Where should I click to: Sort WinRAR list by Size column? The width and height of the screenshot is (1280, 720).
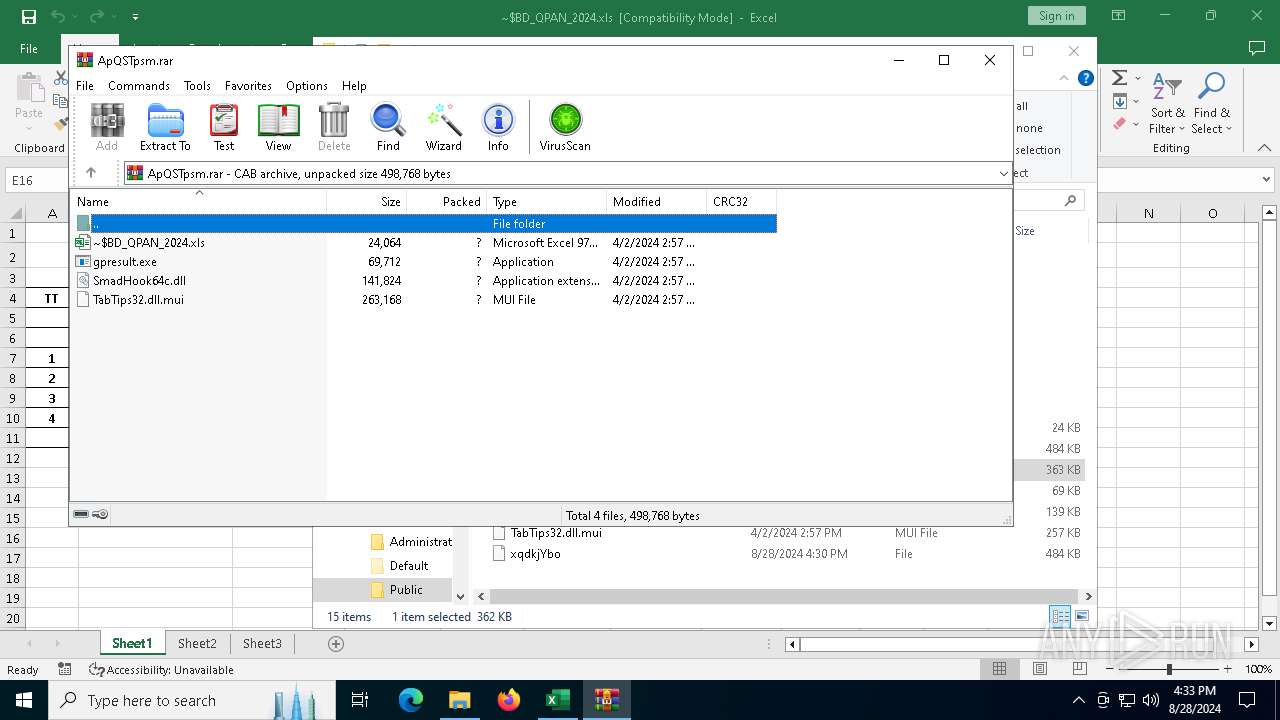tap(366, 201)
